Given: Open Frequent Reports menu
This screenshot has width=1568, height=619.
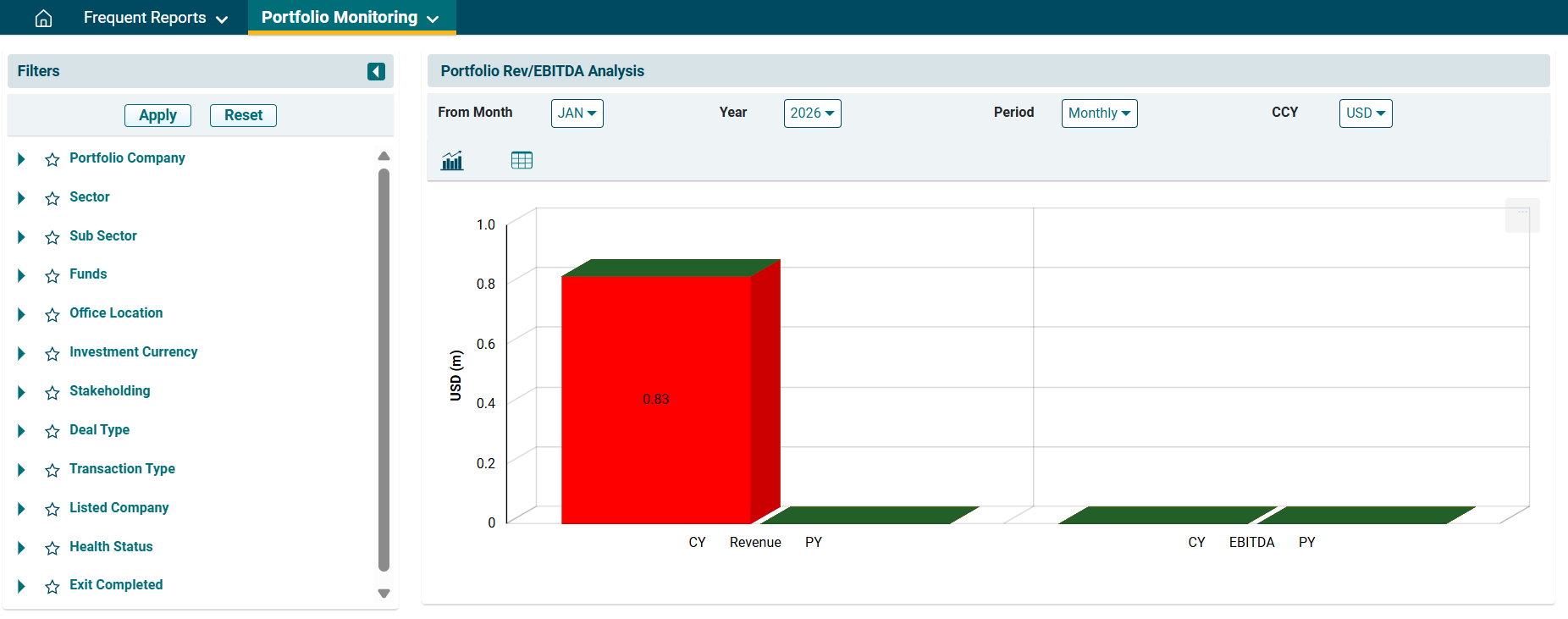Looking at the screenshot, I should [x=155, y=18].
